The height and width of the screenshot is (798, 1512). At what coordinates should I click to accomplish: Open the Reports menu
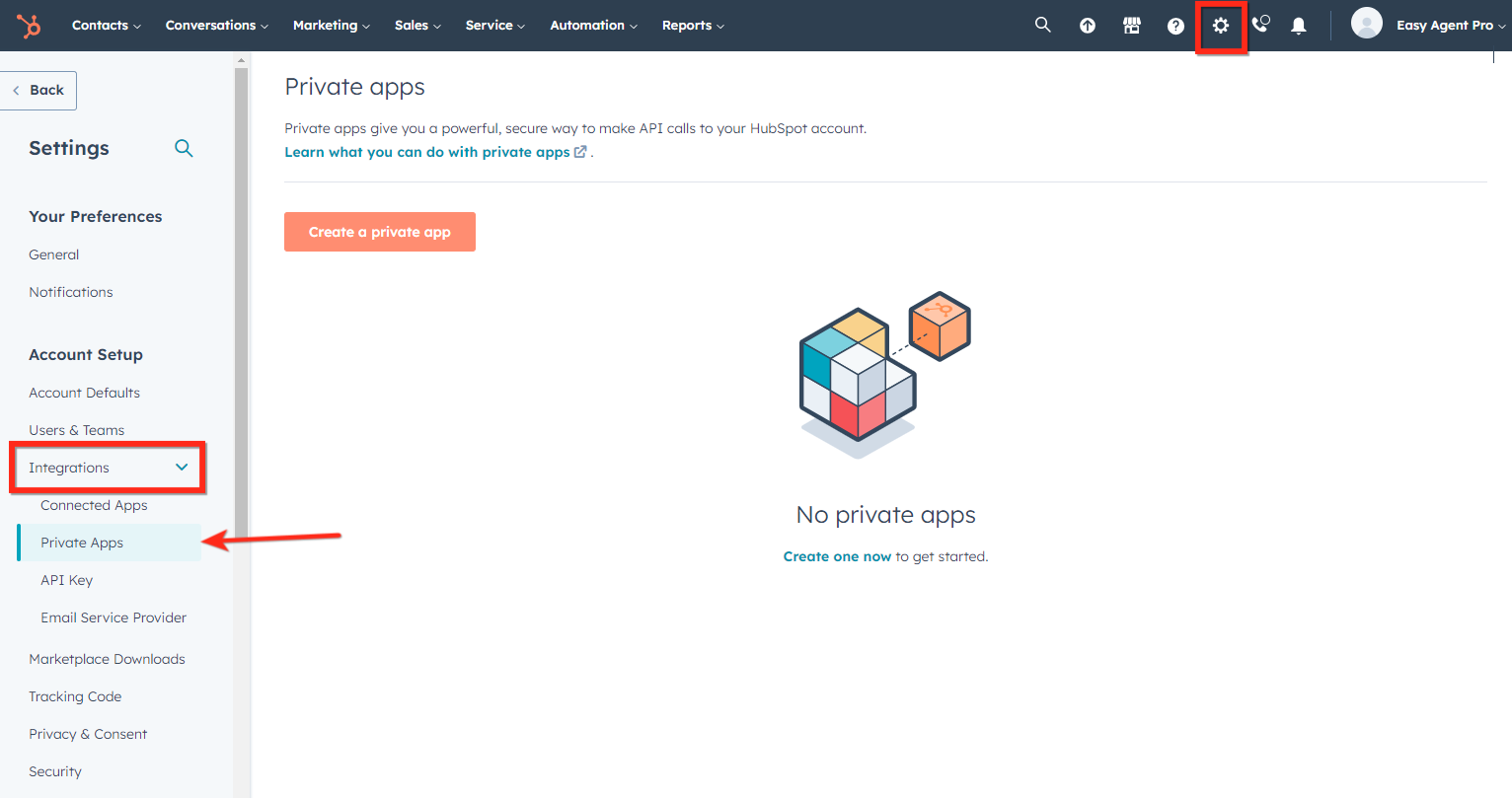coord(693,26)
